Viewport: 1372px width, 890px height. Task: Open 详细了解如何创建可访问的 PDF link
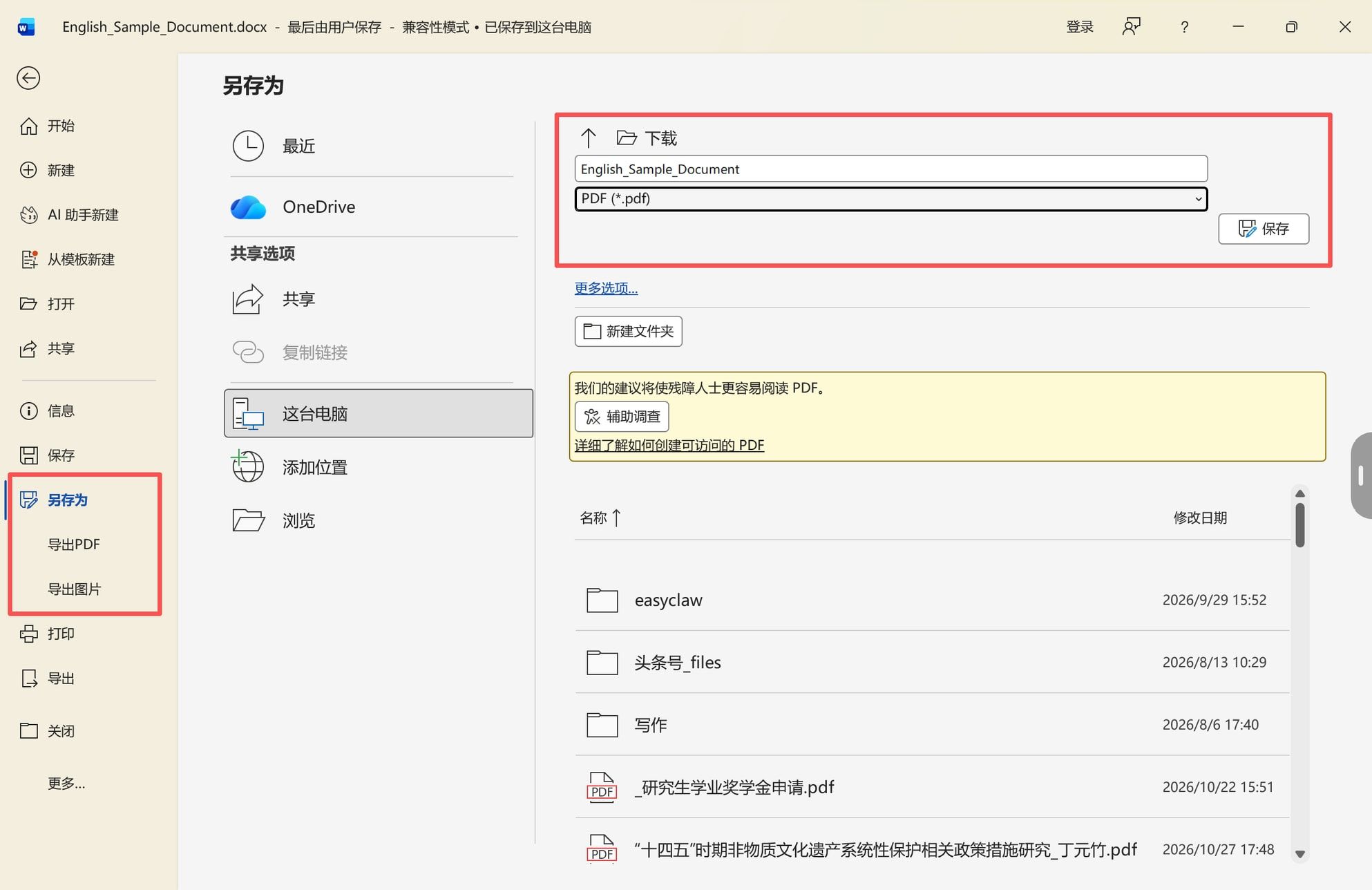point(669,445)
